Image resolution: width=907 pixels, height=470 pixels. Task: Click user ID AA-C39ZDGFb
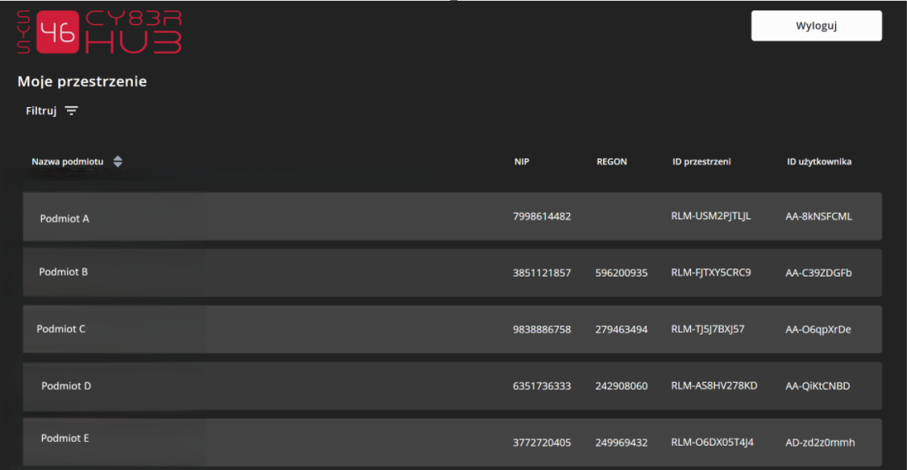click(819, 273)
